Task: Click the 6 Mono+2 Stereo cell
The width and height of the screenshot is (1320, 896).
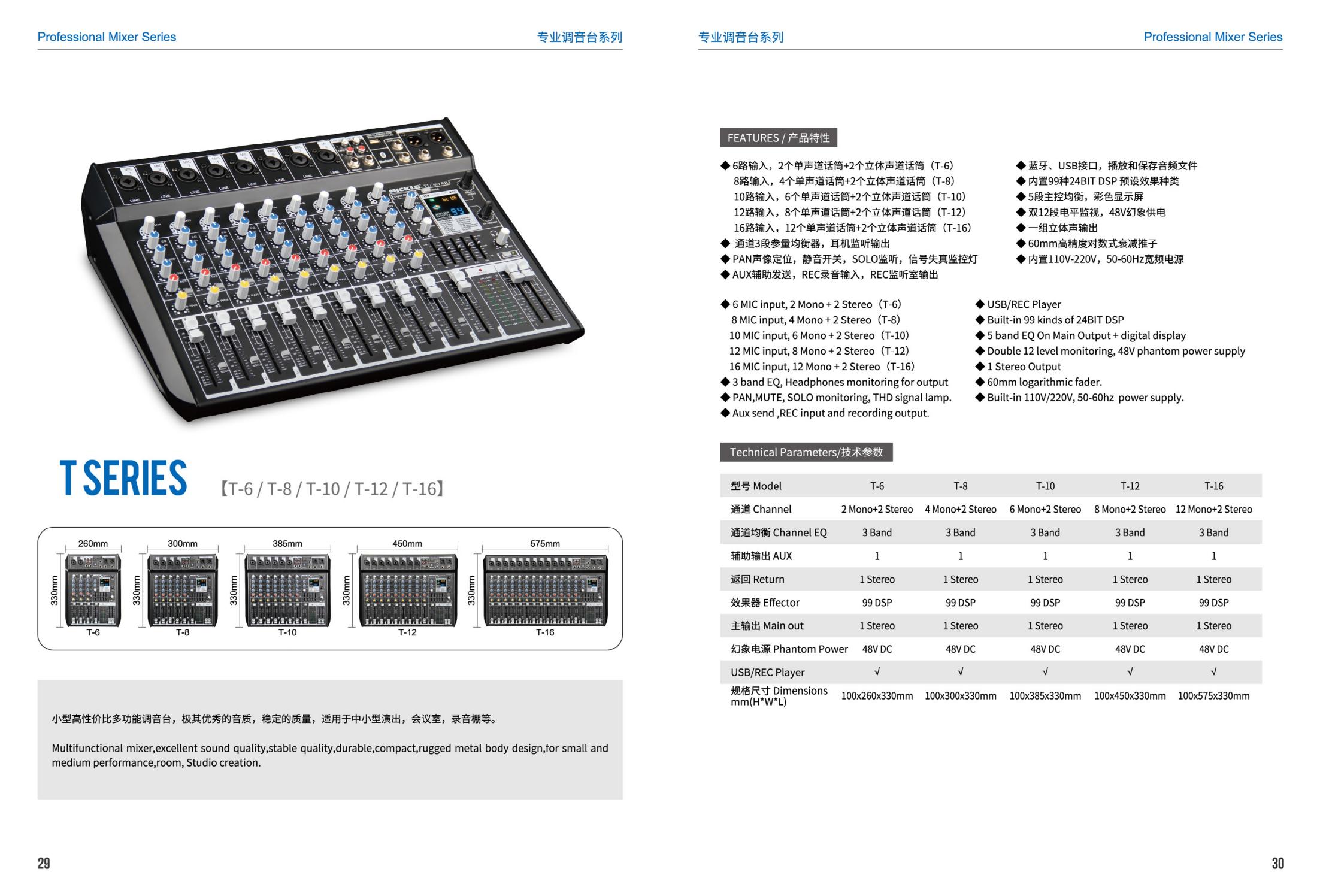Action: [x=1045, y=509]
